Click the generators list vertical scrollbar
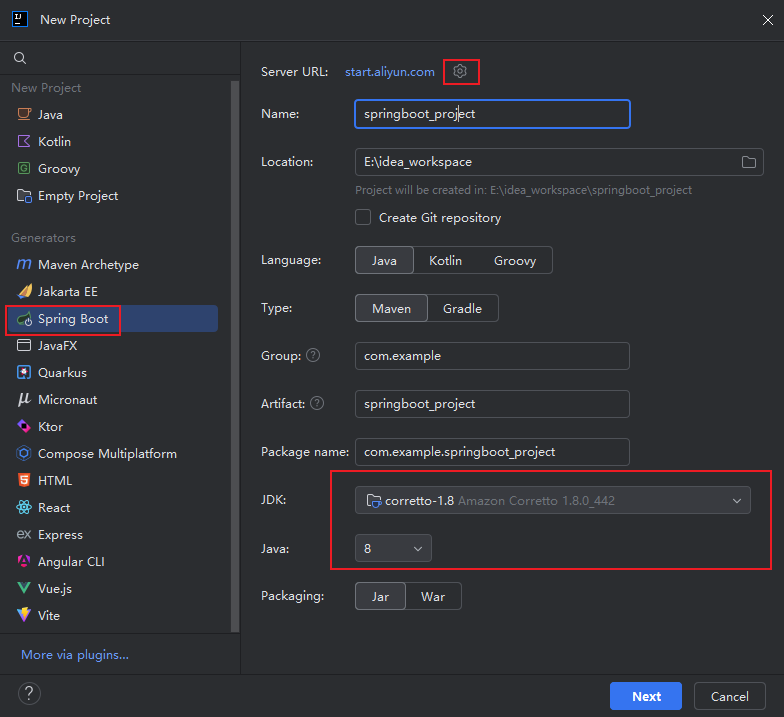 click(234, 356)
